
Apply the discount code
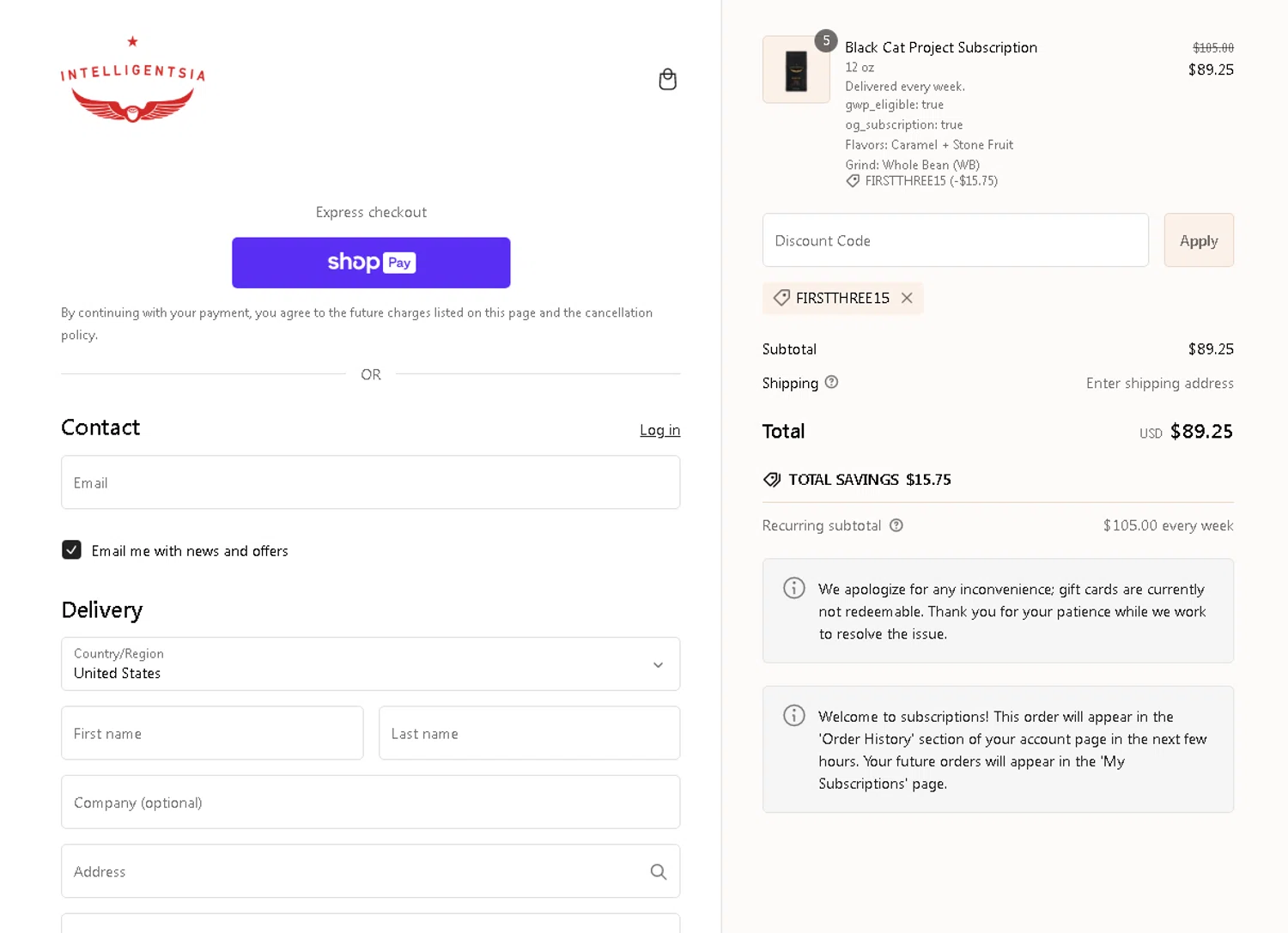click(1199, 240)
